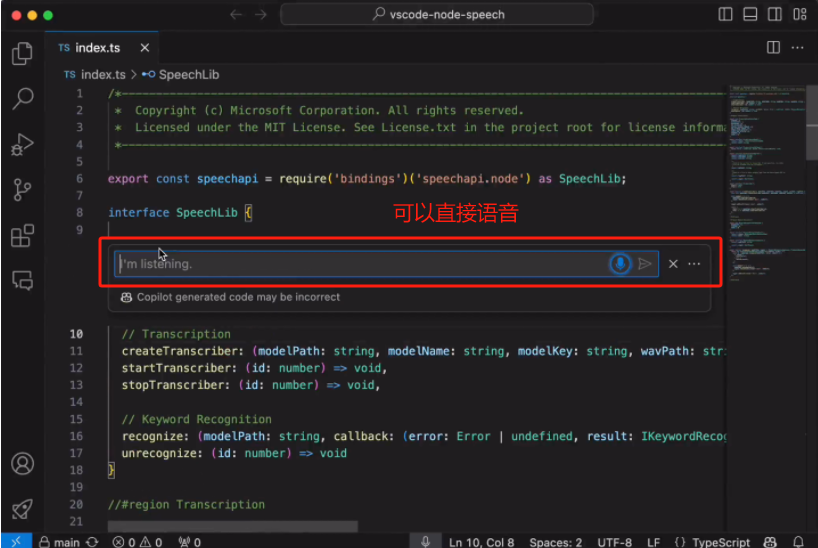The height and width of the screenshot is (548, 818).
Task: Toggle the bottom panel layout button
Action: click(749, 15)
